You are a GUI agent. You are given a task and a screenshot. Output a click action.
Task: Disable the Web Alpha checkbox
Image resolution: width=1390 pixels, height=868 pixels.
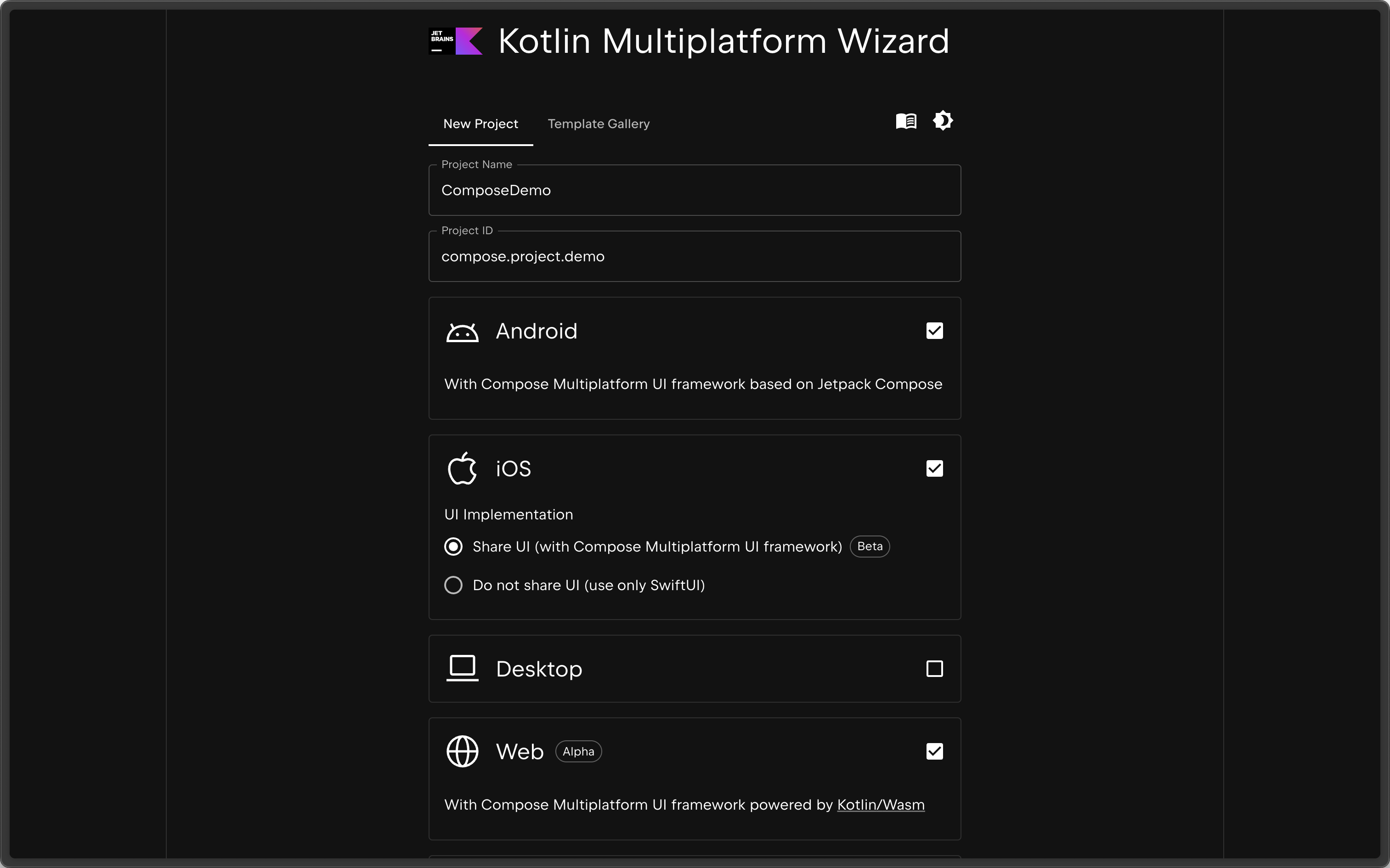click(934, 751)
